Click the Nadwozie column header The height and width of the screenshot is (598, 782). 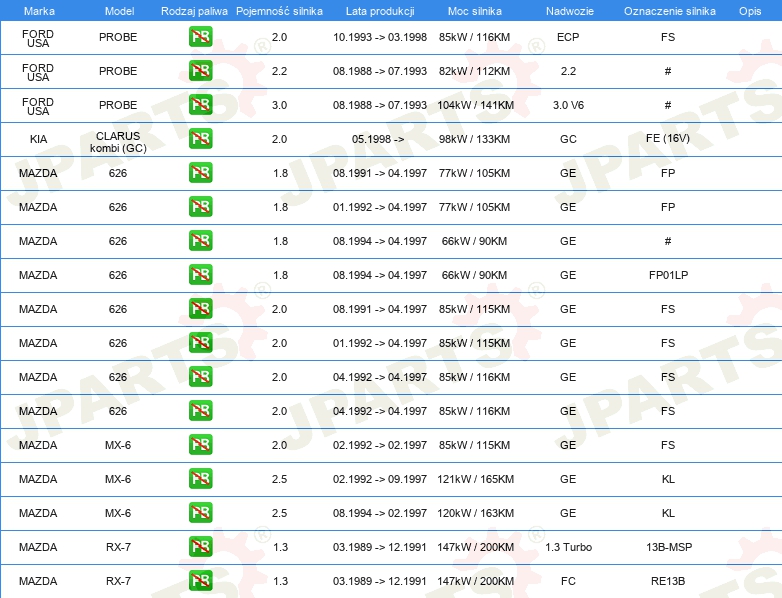click(x=570, y=11)
